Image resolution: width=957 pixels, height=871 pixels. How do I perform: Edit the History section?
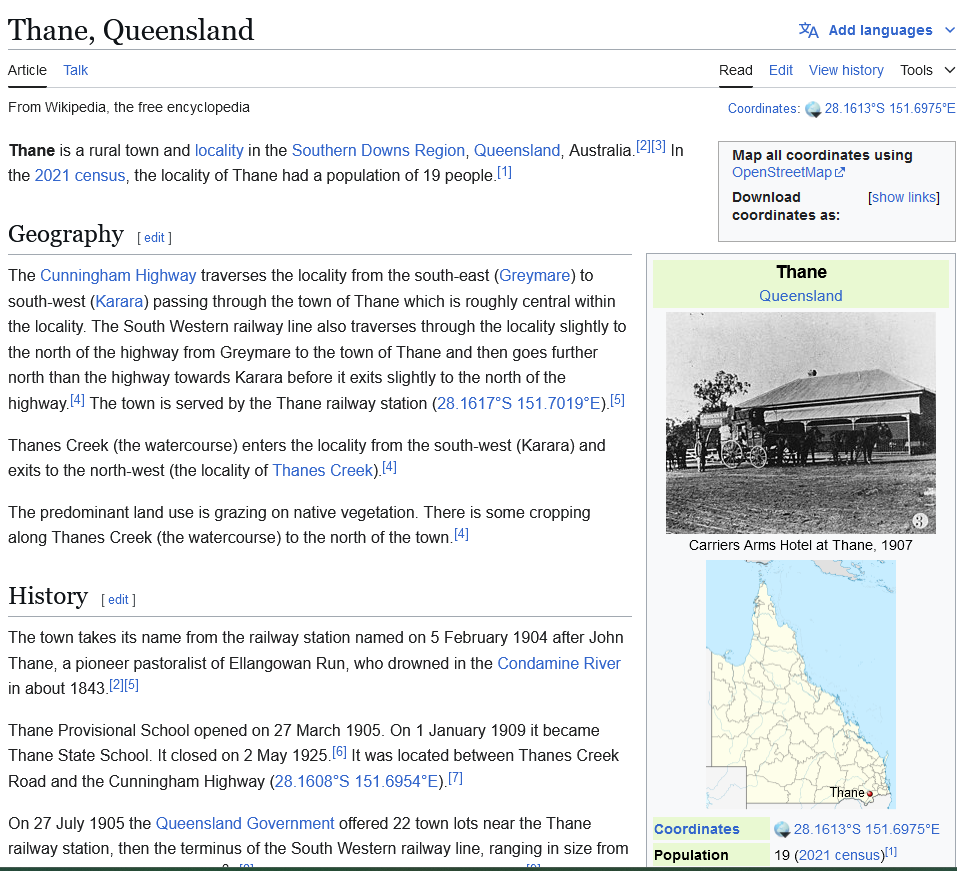point(118,599)
